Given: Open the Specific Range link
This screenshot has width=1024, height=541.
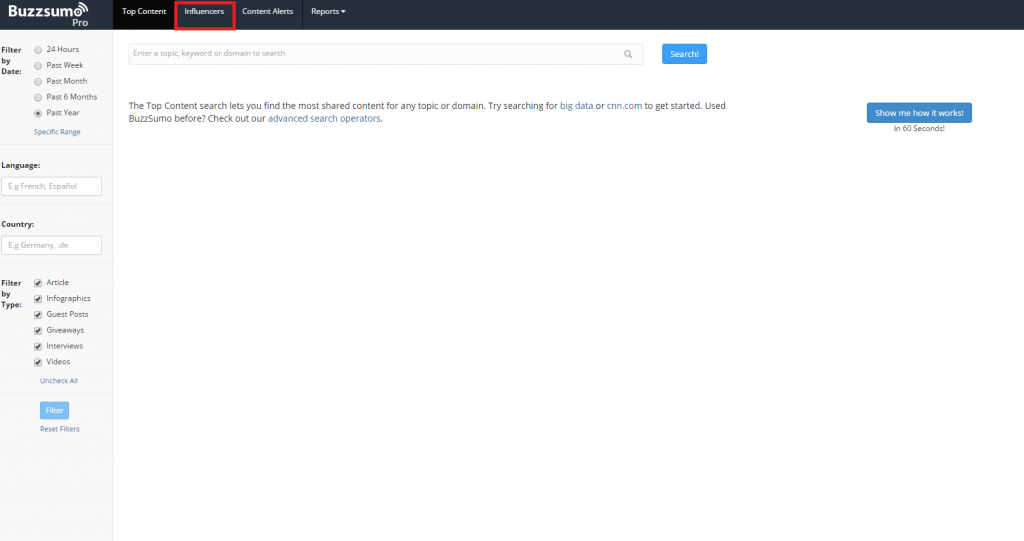Looking at the screenshot, I should click(57, 132).
